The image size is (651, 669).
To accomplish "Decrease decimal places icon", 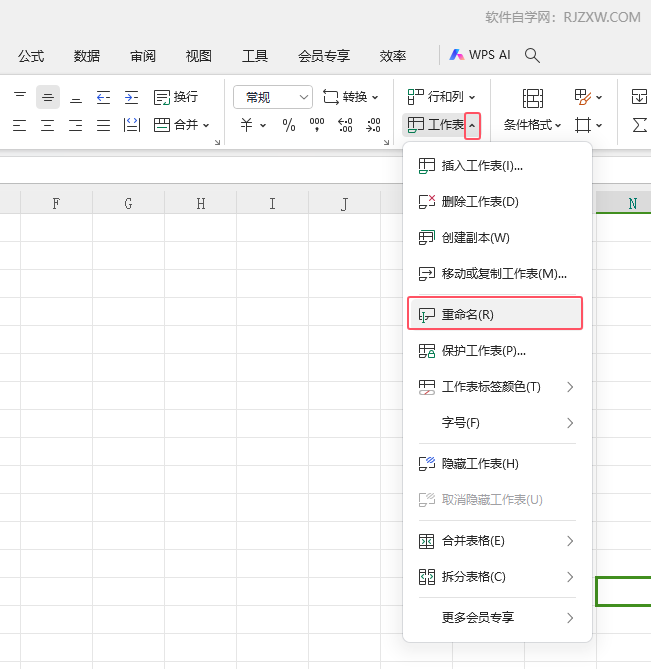I will click(x=373, y=125).
